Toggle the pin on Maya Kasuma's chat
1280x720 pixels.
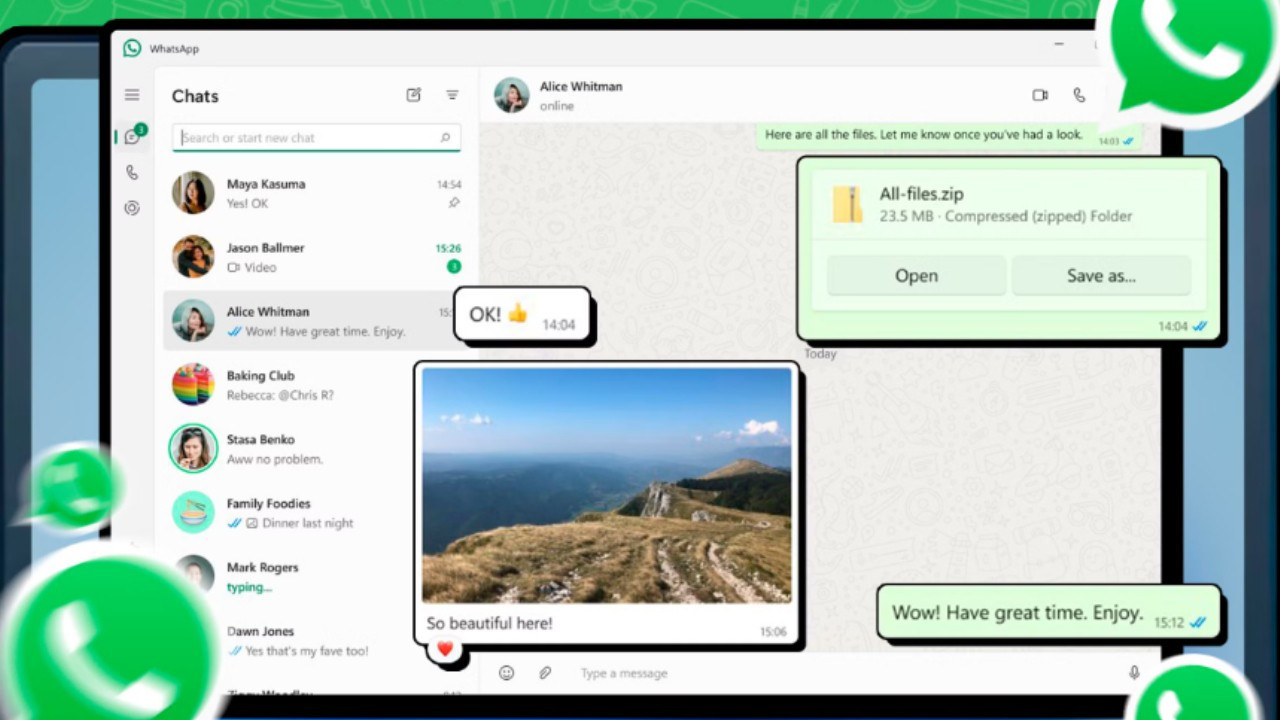[453, 202]
